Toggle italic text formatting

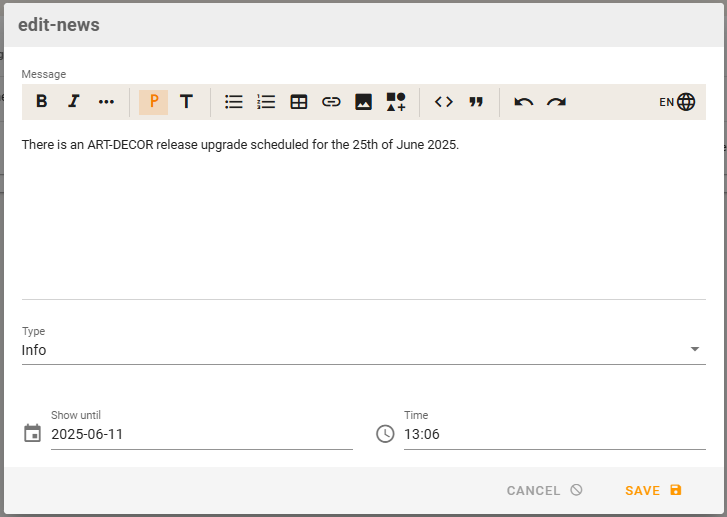74,102
